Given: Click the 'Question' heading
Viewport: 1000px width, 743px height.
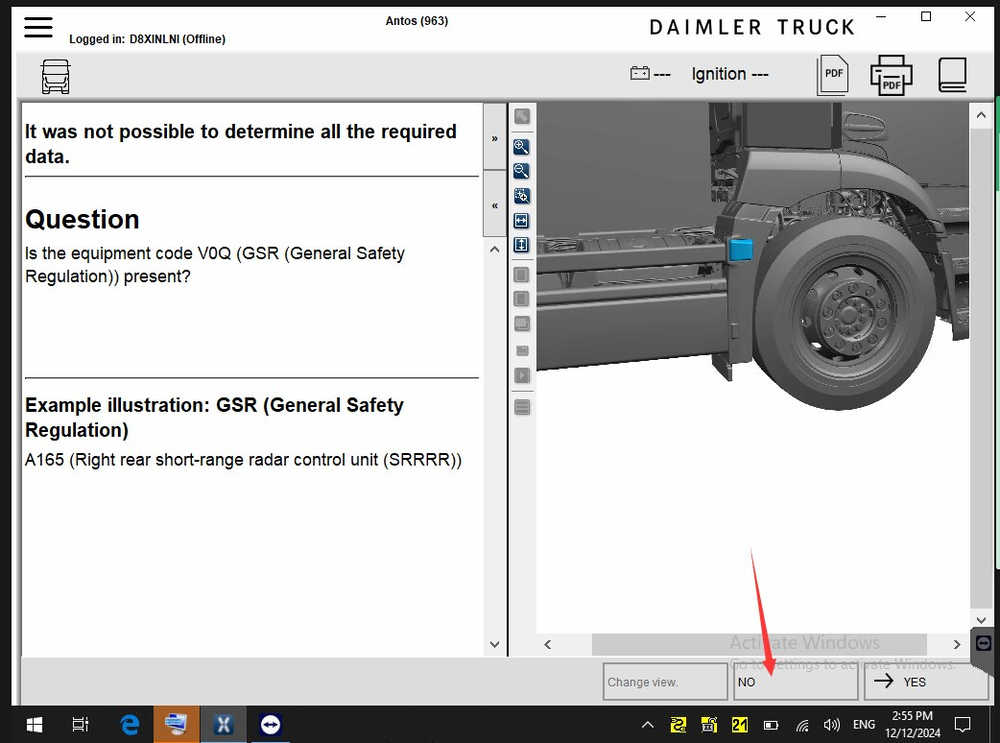Looking at the screenshot, I should (82, 219).
